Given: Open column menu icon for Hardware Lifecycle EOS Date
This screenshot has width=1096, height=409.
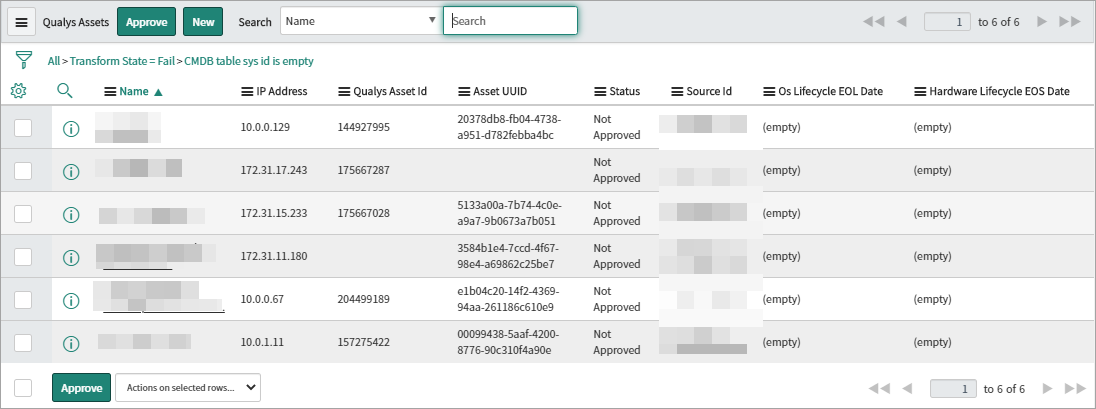Looking at the screenshot, I should point(921,92).
